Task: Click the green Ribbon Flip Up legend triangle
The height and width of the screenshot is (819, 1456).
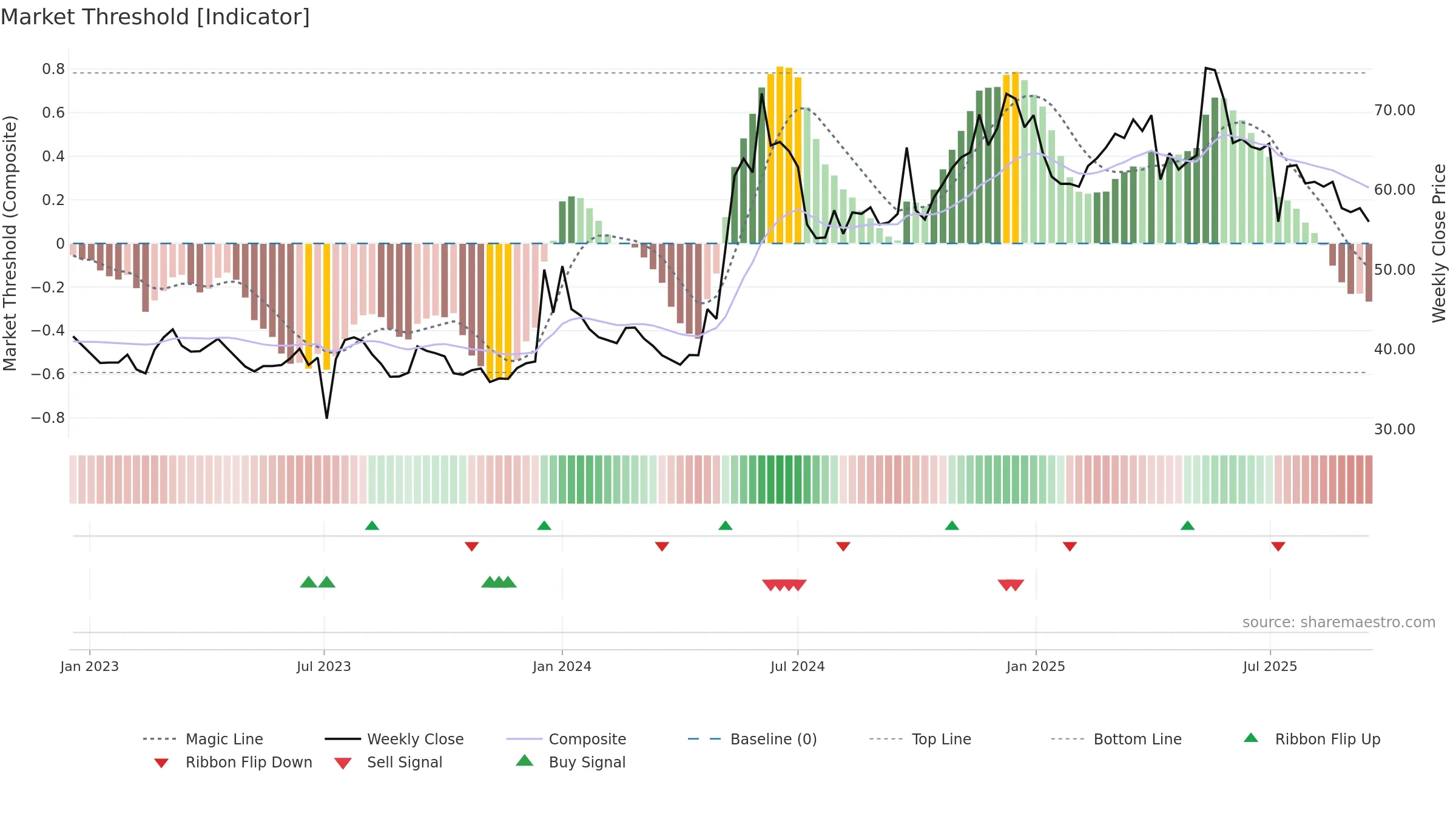Action: pyautogui.click(x=1251, y=738)
